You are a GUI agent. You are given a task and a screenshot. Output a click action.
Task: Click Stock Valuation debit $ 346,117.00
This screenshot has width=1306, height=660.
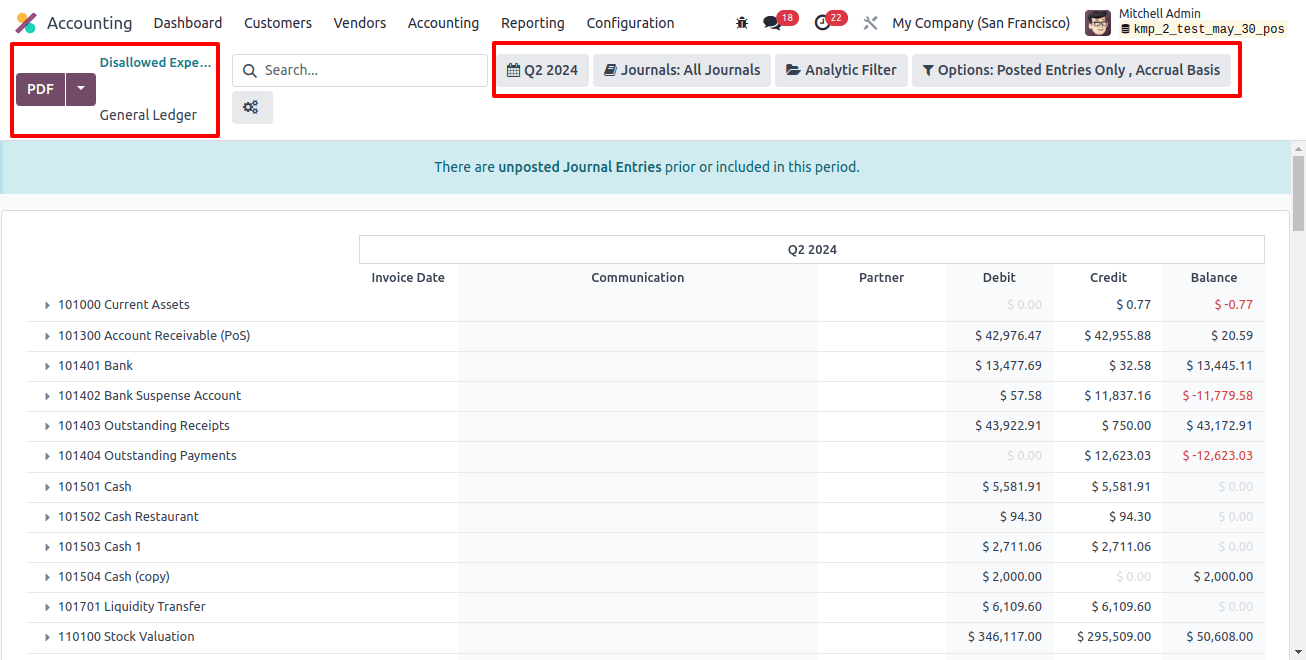click(x=1004, y=637)
